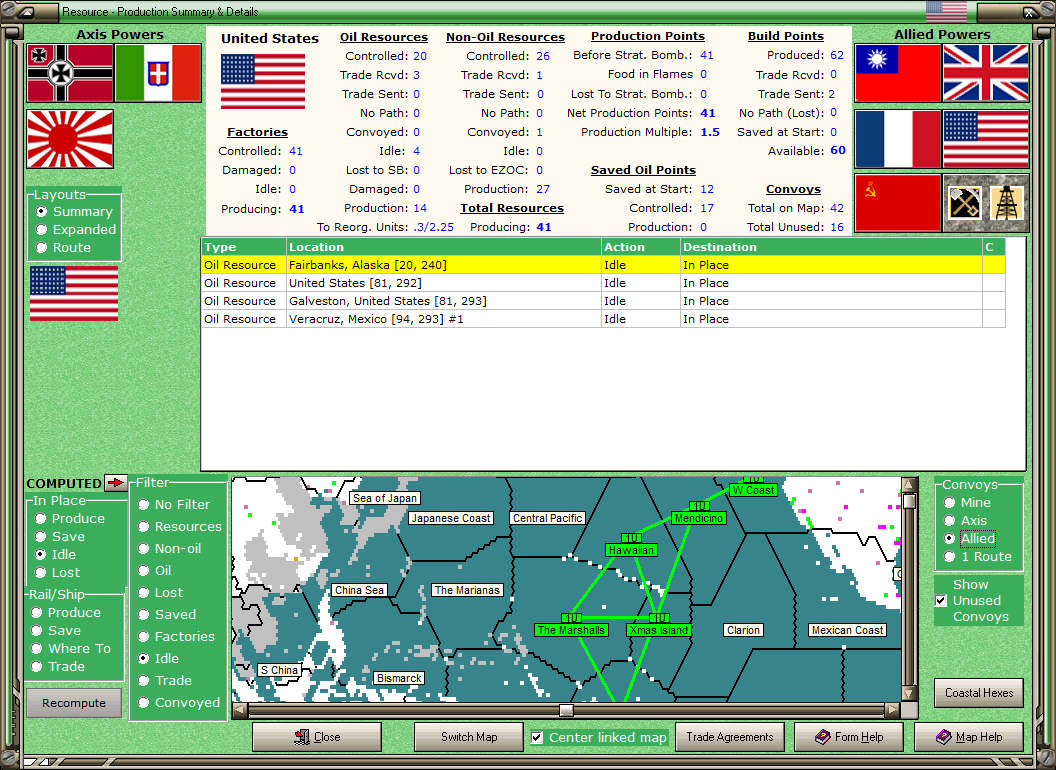Click the crossed pickaxe resources icon
The image size is (1056, 770).
[x=965, y=201]
